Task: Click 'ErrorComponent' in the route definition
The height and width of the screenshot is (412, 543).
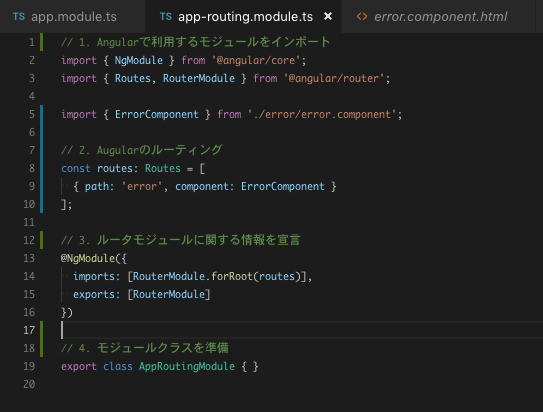Action: pyautogui.click(x=283, y=187)
